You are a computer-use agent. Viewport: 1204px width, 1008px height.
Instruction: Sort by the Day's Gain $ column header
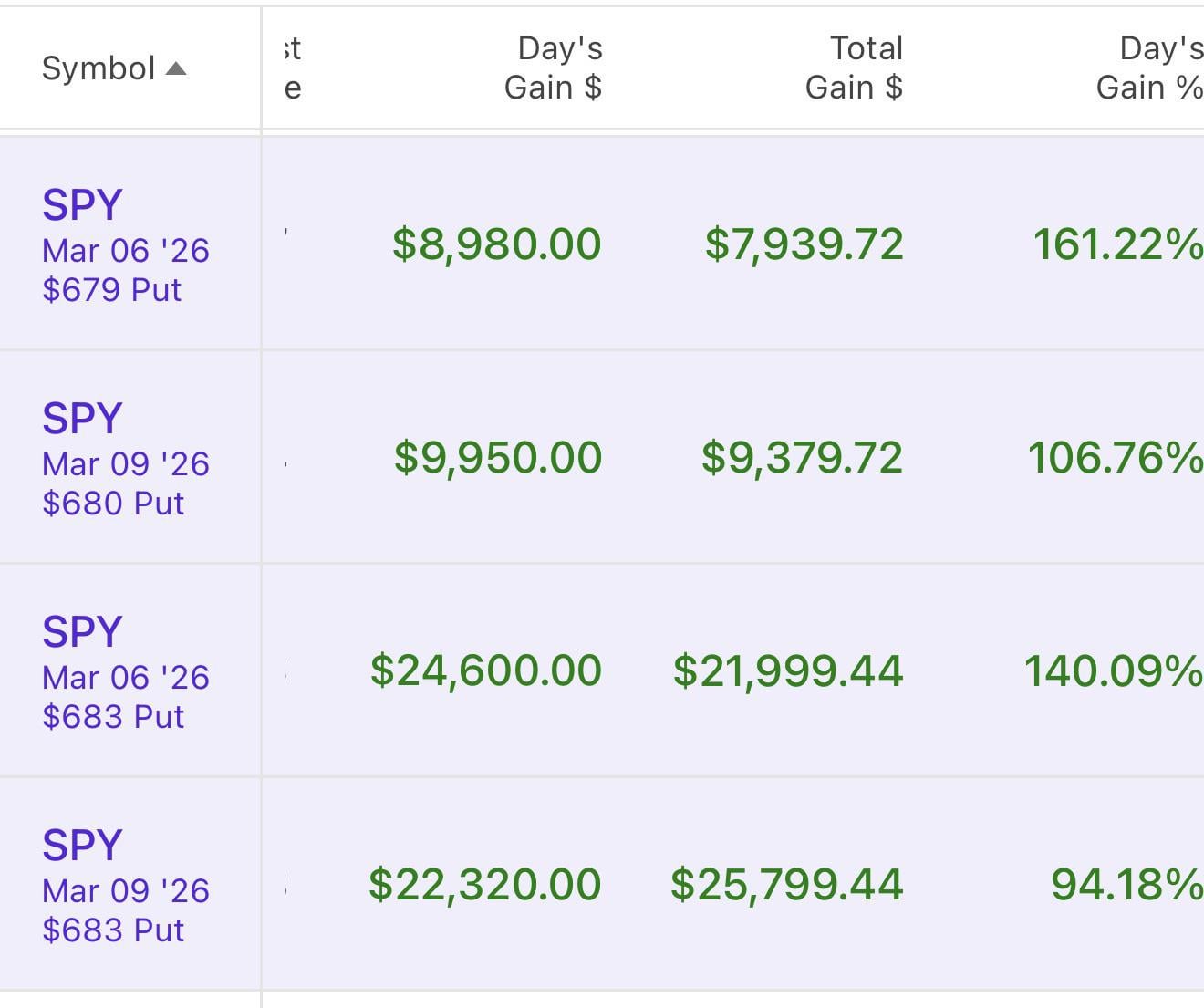click(553, 68)
